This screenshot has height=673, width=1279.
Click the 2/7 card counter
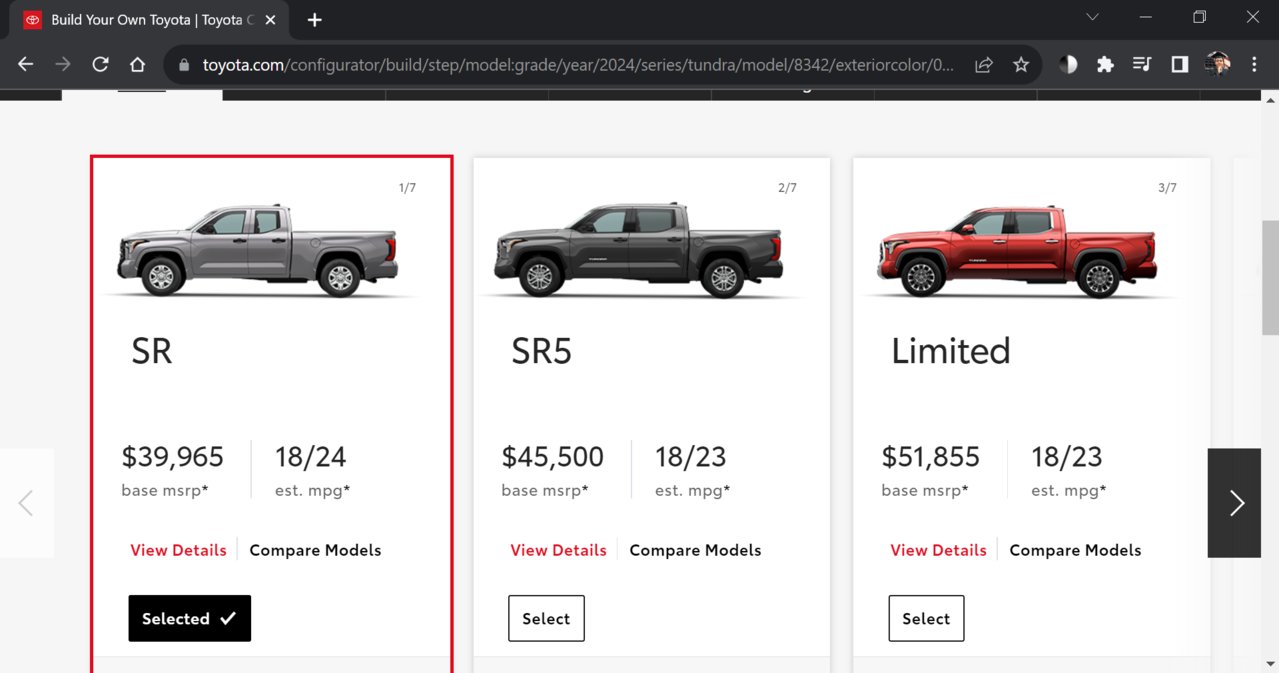(787, 188)
